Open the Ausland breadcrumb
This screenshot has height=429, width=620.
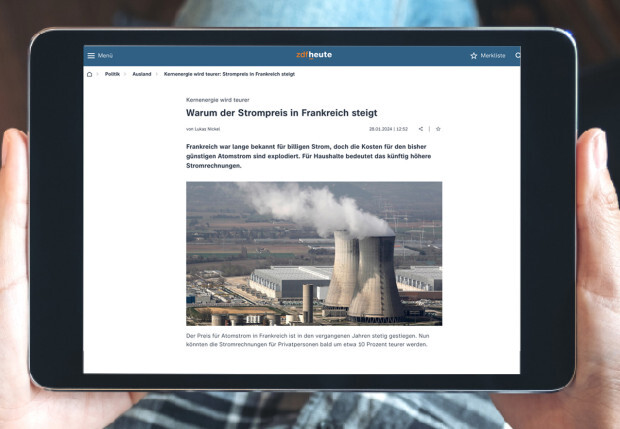(142, 74)
